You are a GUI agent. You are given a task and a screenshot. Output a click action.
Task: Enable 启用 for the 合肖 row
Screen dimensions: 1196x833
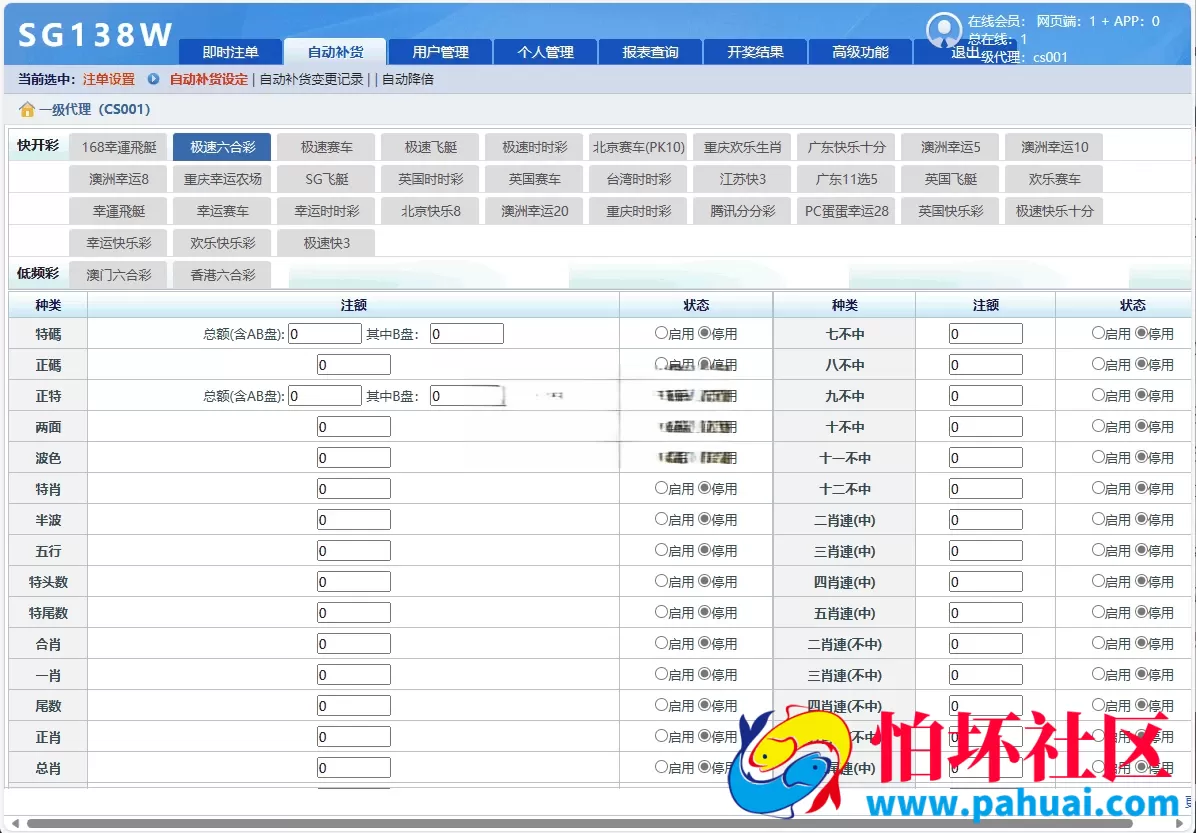pyautogui.click(x=661, y=643)
